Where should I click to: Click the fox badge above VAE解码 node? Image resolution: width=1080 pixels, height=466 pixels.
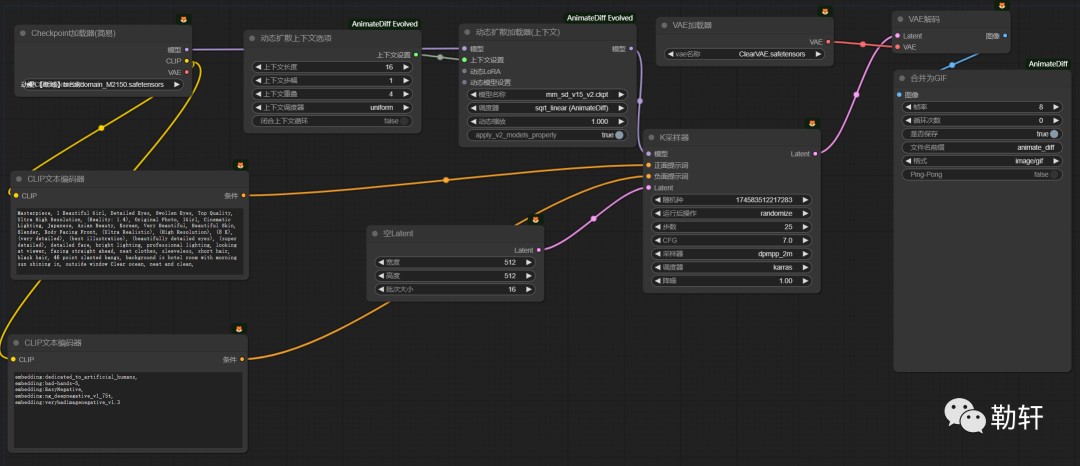(1001, 6)
